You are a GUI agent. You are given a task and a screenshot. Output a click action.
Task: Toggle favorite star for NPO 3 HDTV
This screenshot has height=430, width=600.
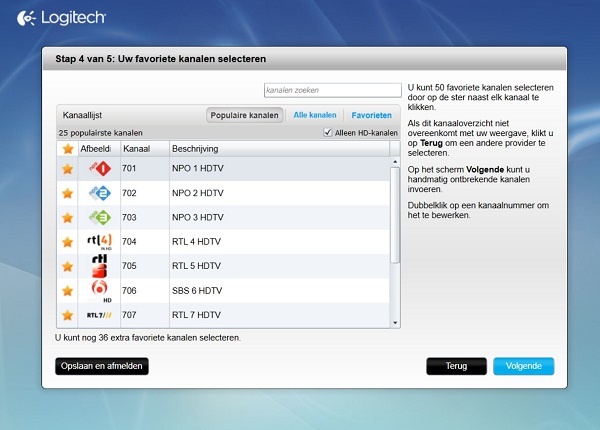tap(68, 218)
